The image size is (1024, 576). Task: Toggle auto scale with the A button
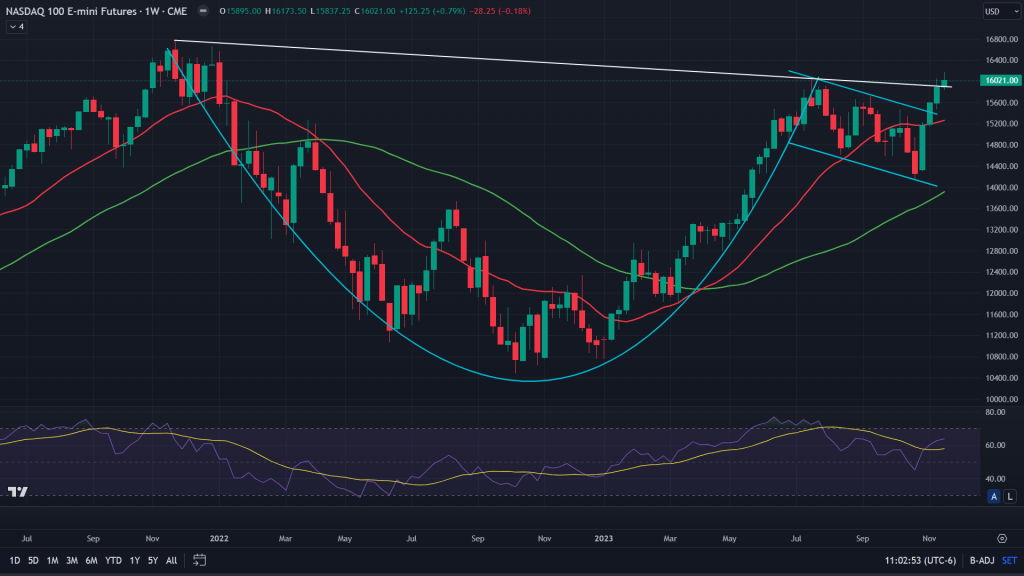pos(993,496)
